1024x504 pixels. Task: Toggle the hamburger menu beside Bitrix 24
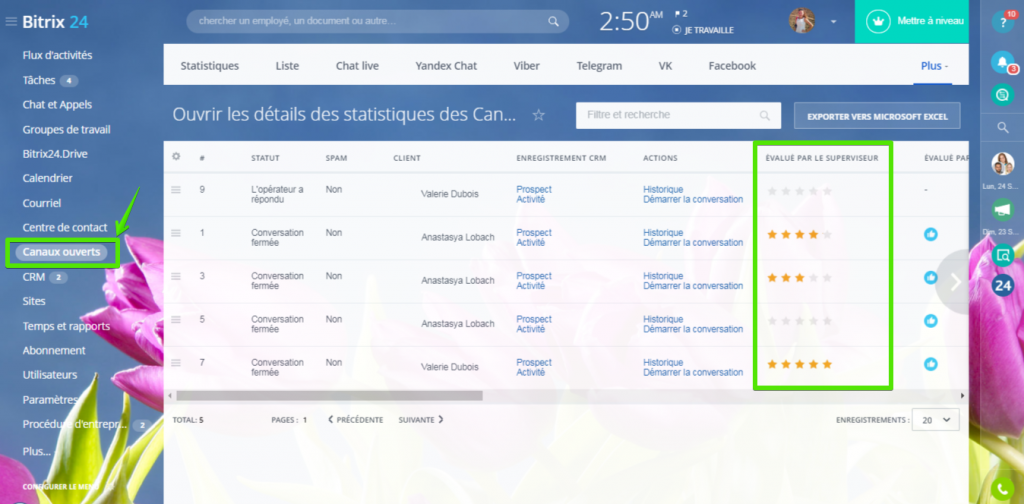(10, 22)
